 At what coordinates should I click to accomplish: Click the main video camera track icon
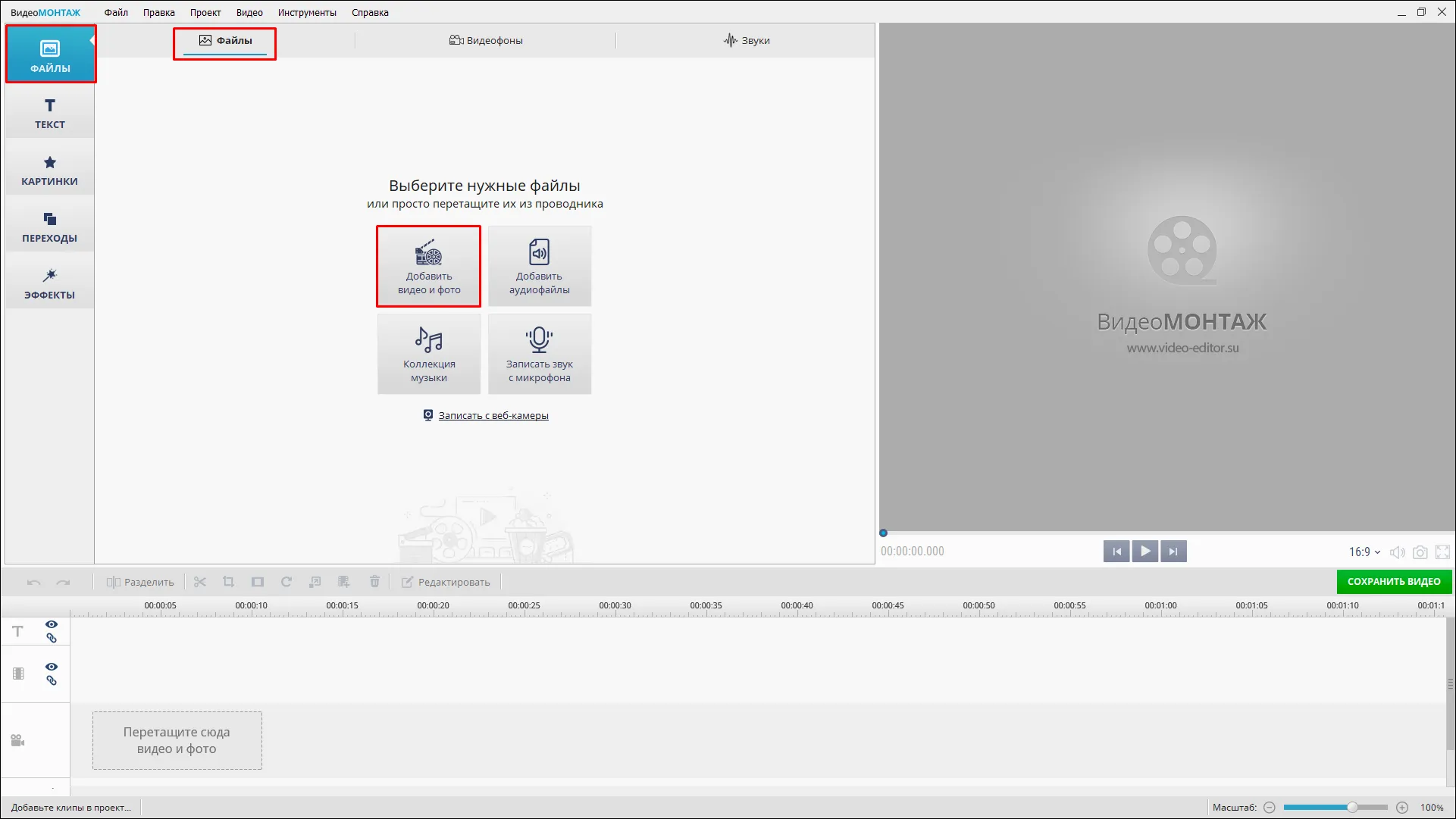click(x=18, y=741)
